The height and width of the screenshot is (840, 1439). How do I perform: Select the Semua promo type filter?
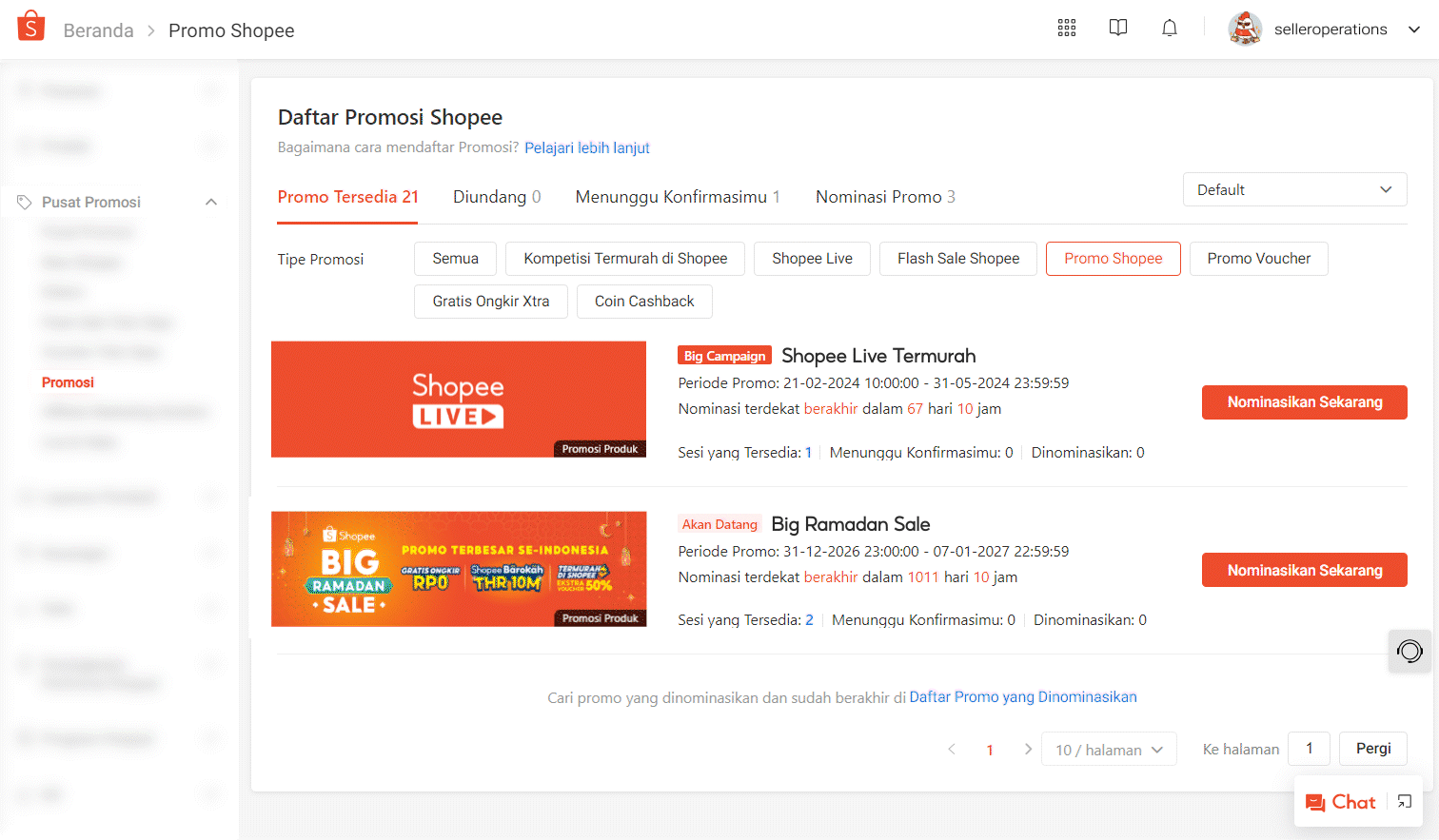(x=455, y=259)
